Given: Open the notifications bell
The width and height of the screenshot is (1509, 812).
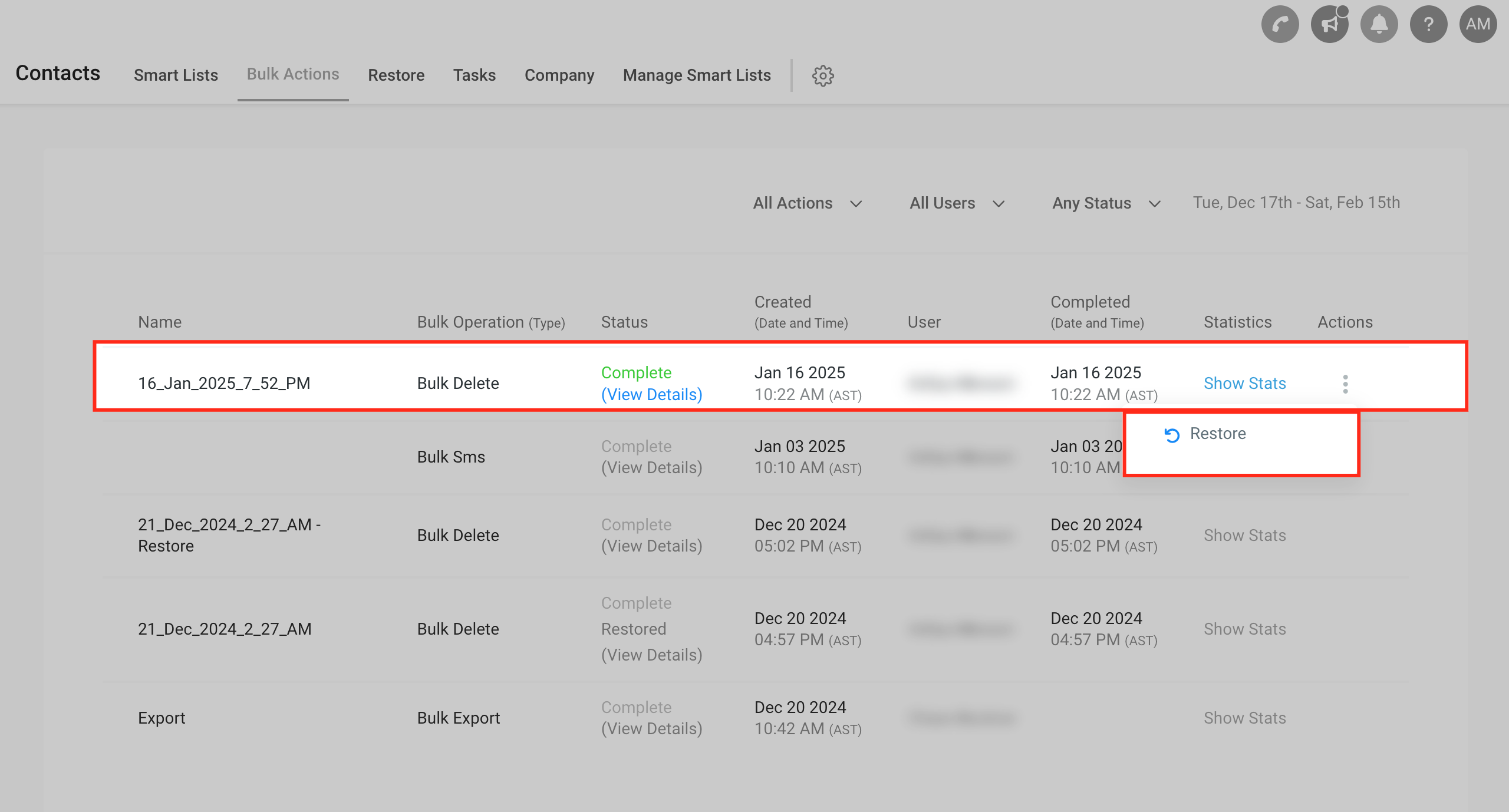Looking at the screenshot, I should pyautogui.click(x=1379, y=24).
